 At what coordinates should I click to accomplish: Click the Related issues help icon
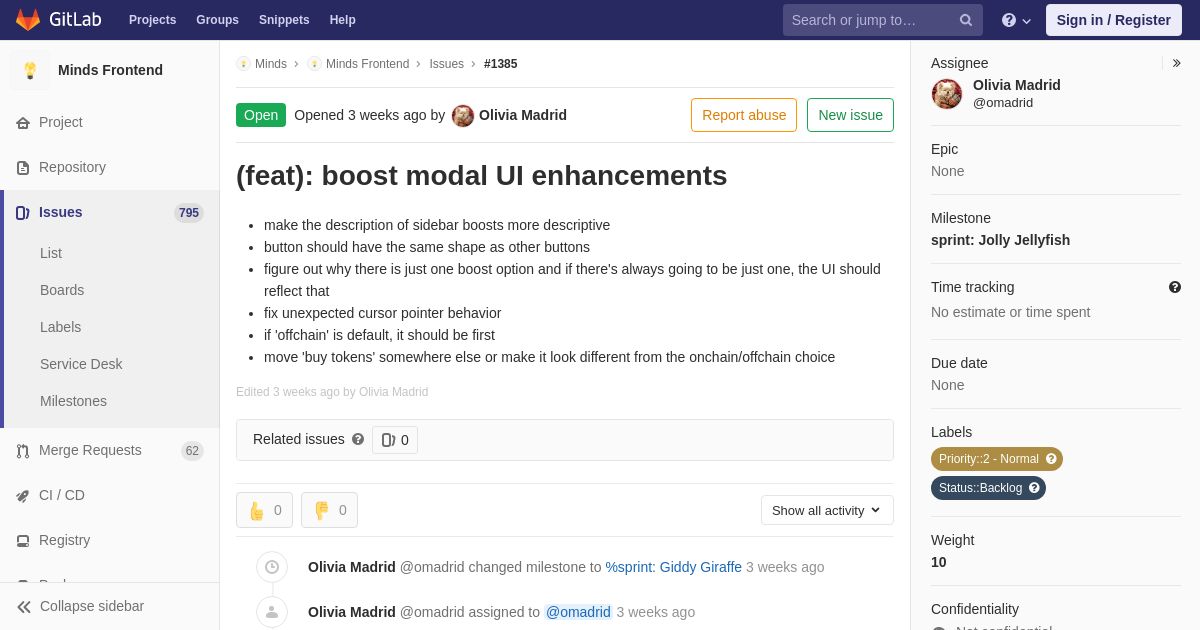coord(358,439)
